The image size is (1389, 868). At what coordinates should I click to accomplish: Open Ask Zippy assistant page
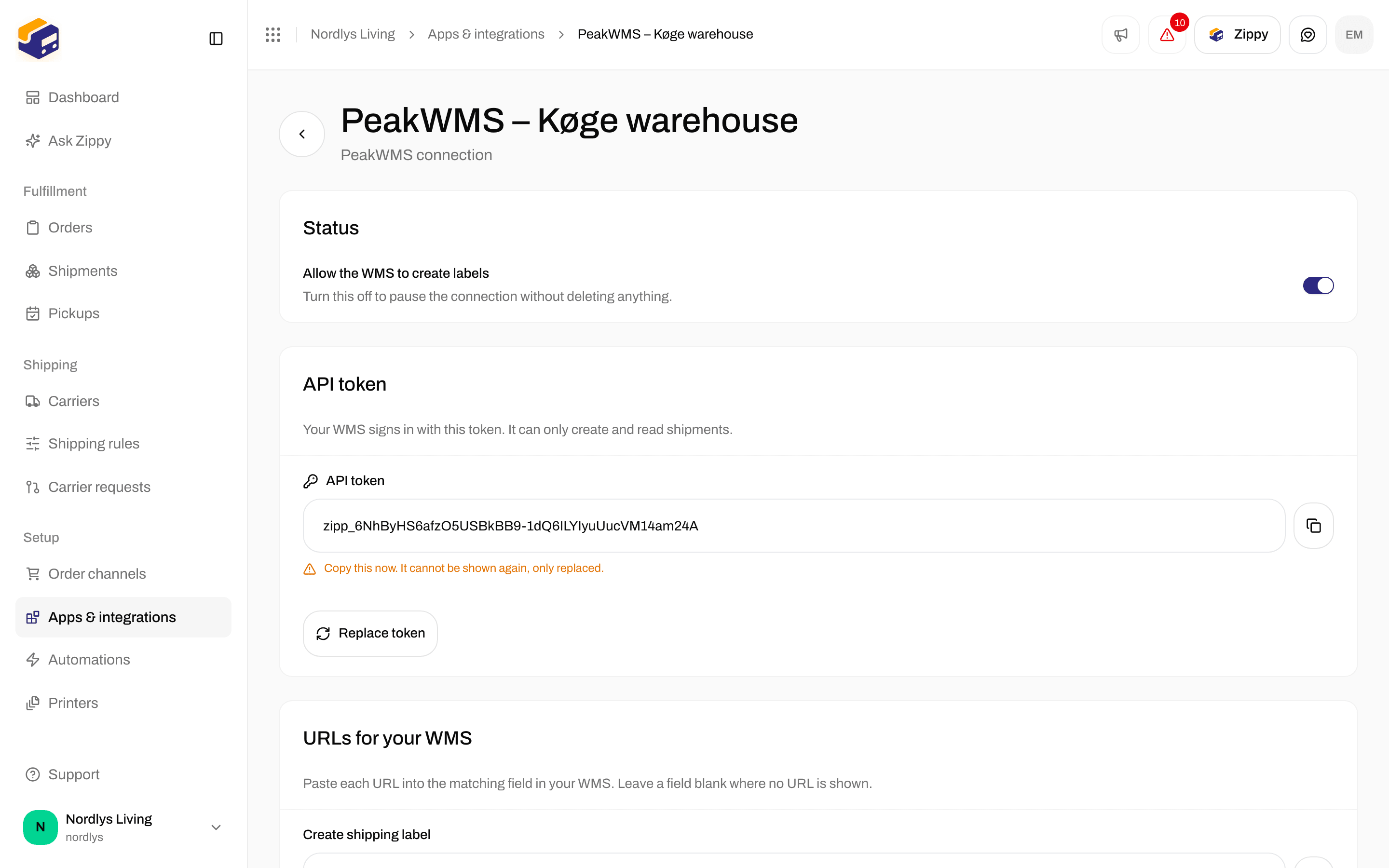(123, 141)
